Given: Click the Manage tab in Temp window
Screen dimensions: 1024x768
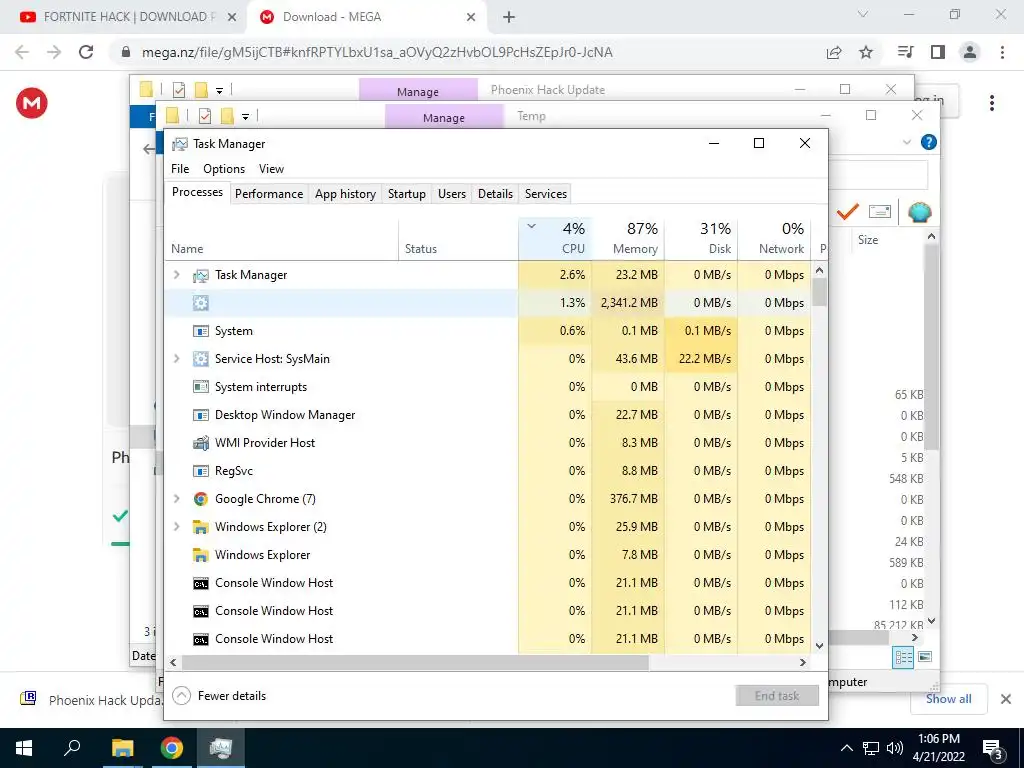Looking at the screenshot, I should (x=444, y=118).
